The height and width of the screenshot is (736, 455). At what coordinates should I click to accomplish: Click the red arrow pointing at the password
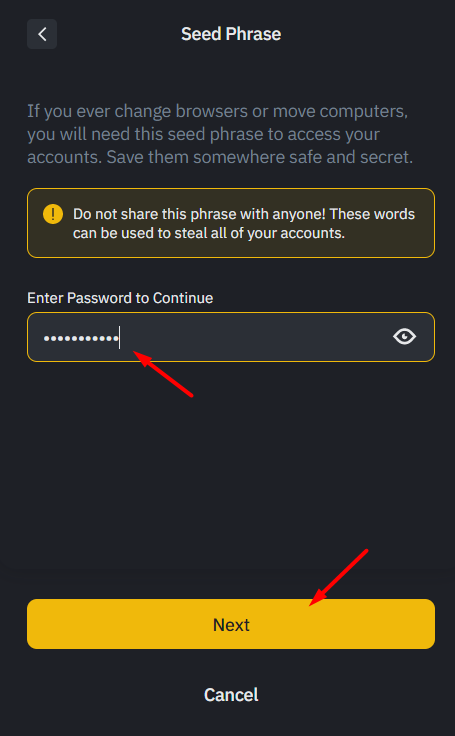point(163,374)
